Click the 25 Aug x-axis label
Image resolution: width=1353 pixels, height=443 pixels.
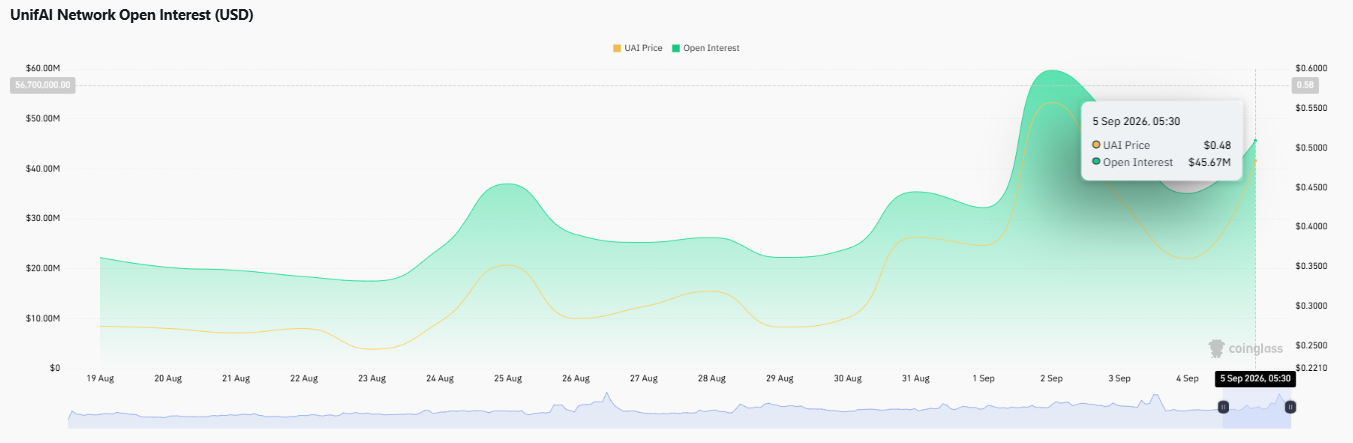(508, 379)
